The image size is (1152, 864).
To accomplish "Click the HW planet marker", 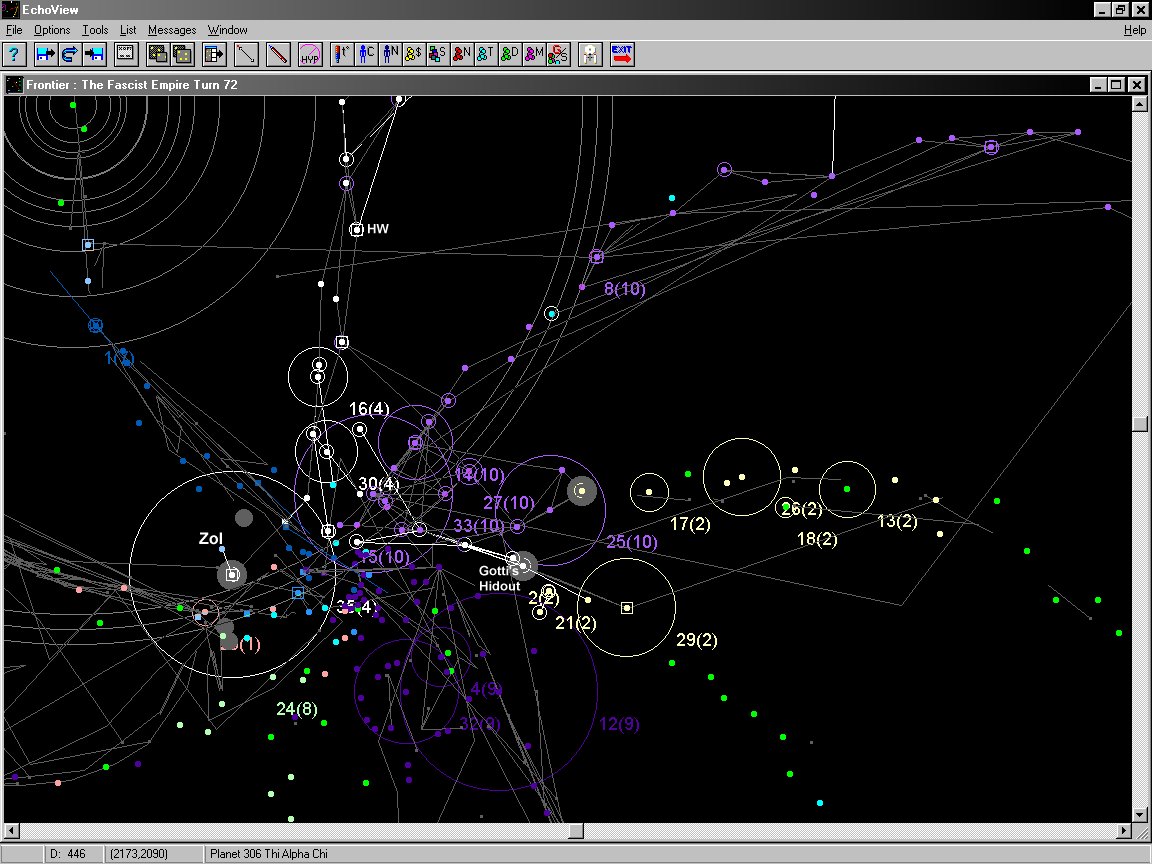I will point(356,229).
